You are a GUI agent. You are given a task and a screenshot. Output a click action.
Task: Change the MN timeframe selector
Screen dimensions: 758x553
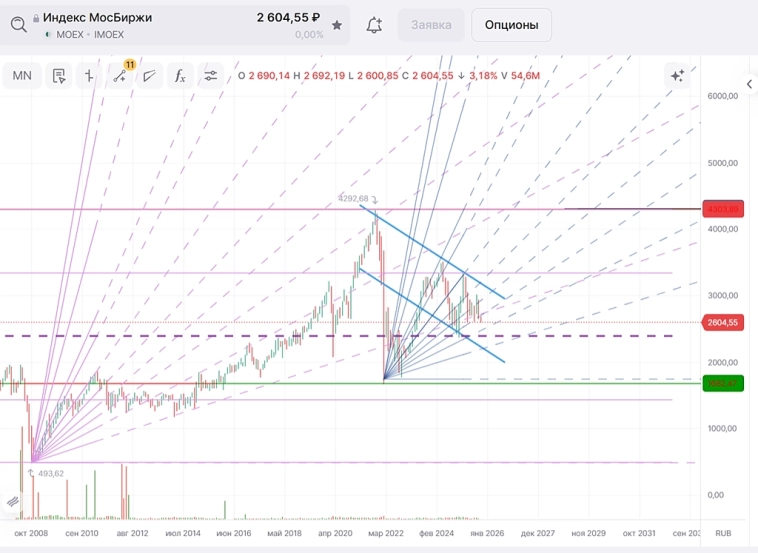coord(22,76)
